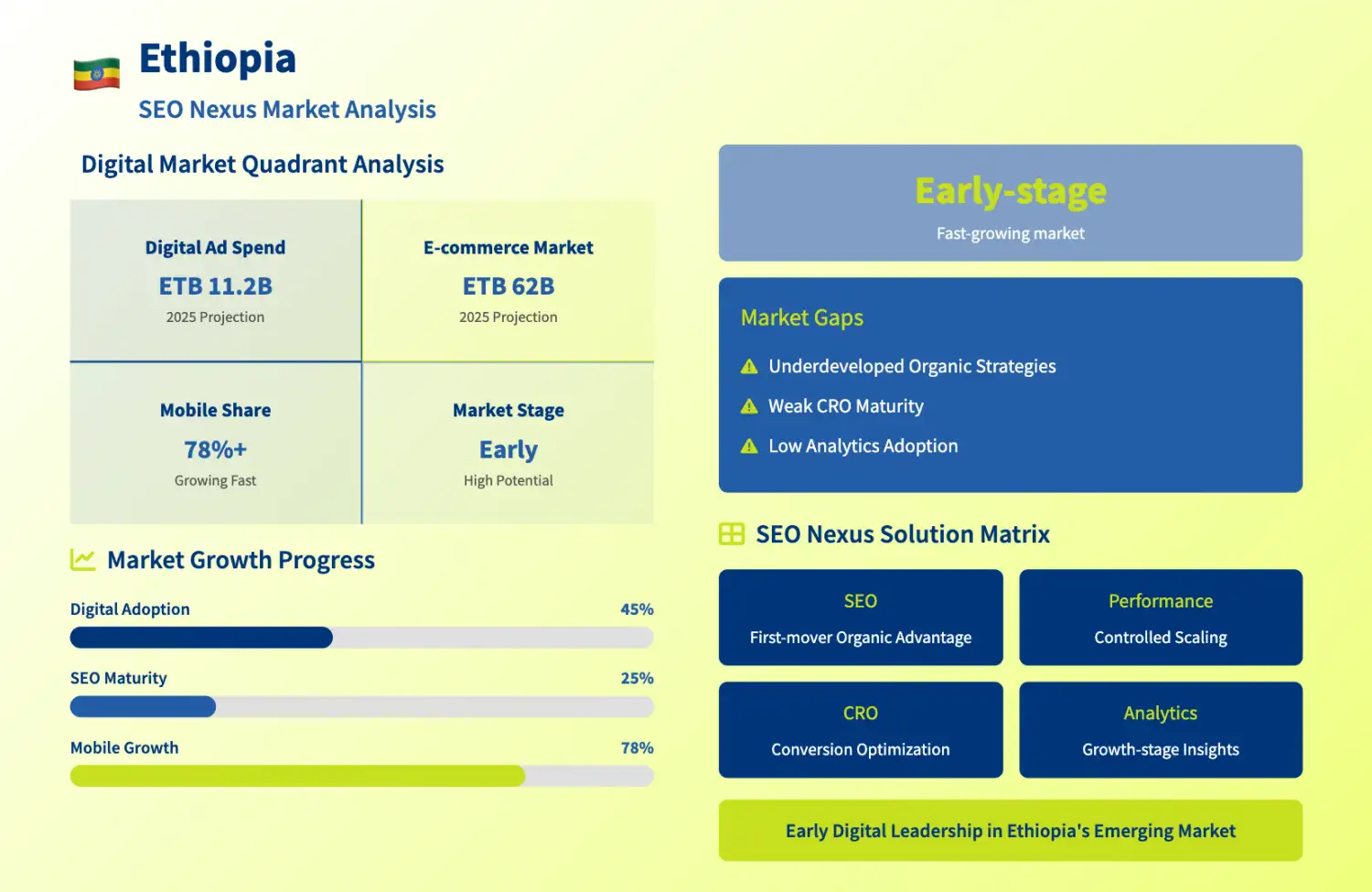
Task: Click the Early-stage market banner
Action: 1010,203
